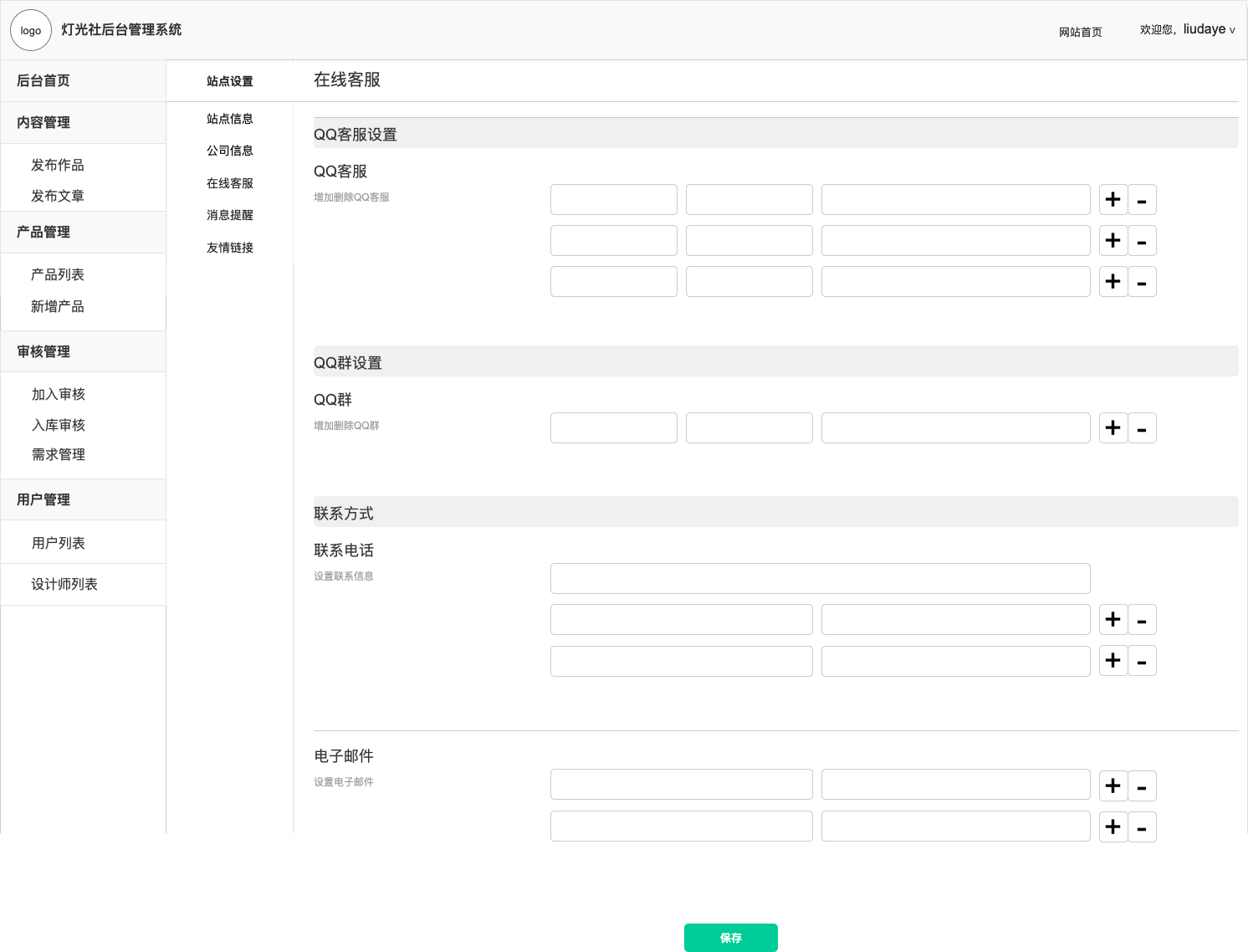Remove the second QQ客服 row
This screenshot has height=952, width=1248.
pos(1142,241)
